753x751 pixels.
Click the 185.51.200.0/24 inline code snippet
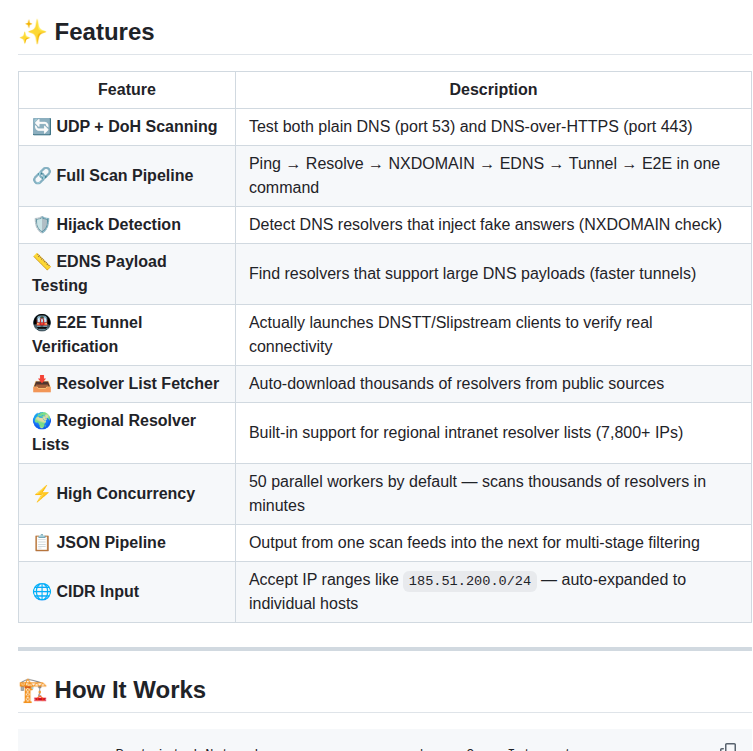coord(470,581)
